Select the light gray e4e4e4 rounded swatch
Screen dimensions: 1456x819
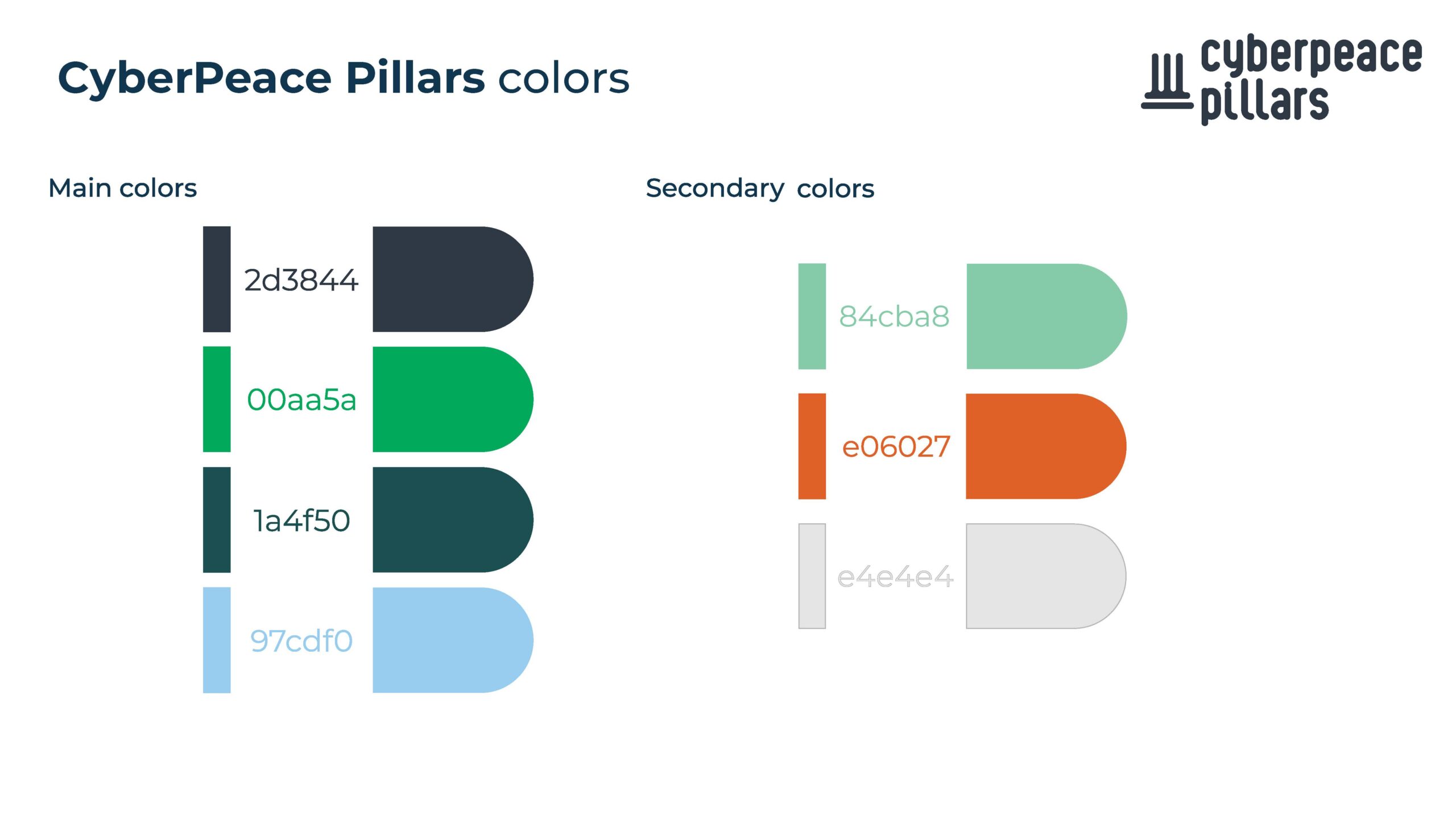[1046, 576]
